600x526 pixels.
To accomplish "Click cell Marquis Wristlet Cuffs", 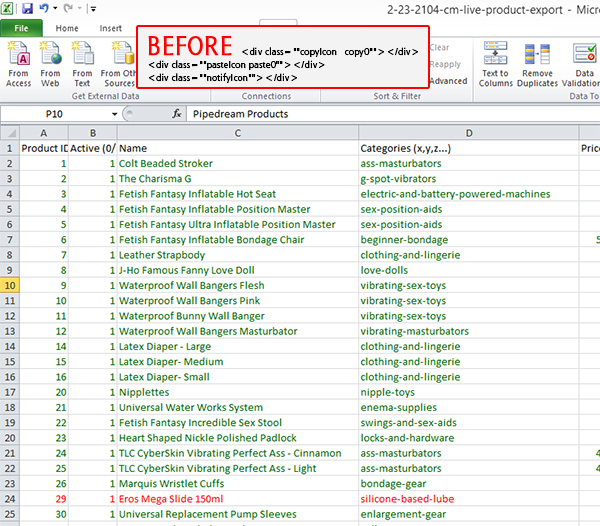I will [x=238, y=484].
